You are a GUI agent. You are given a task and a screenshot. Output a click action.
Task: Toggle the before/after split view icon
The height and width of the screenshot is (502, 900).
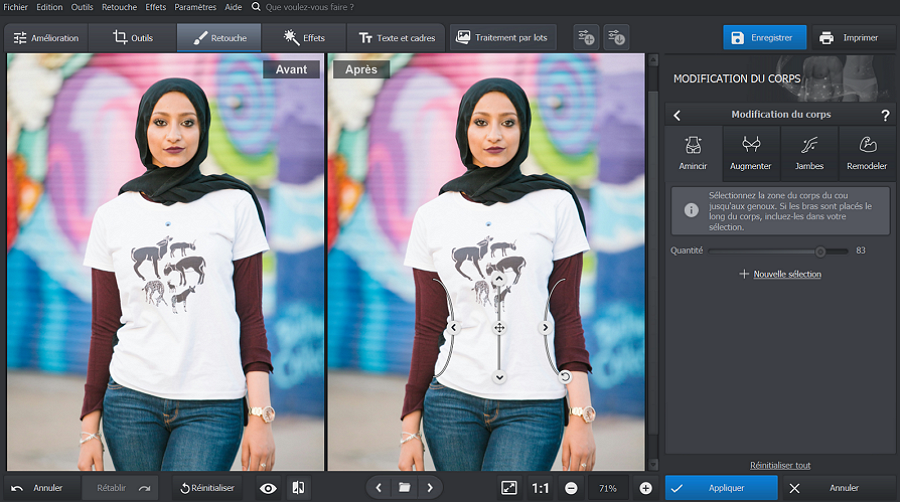pos(298,488)
